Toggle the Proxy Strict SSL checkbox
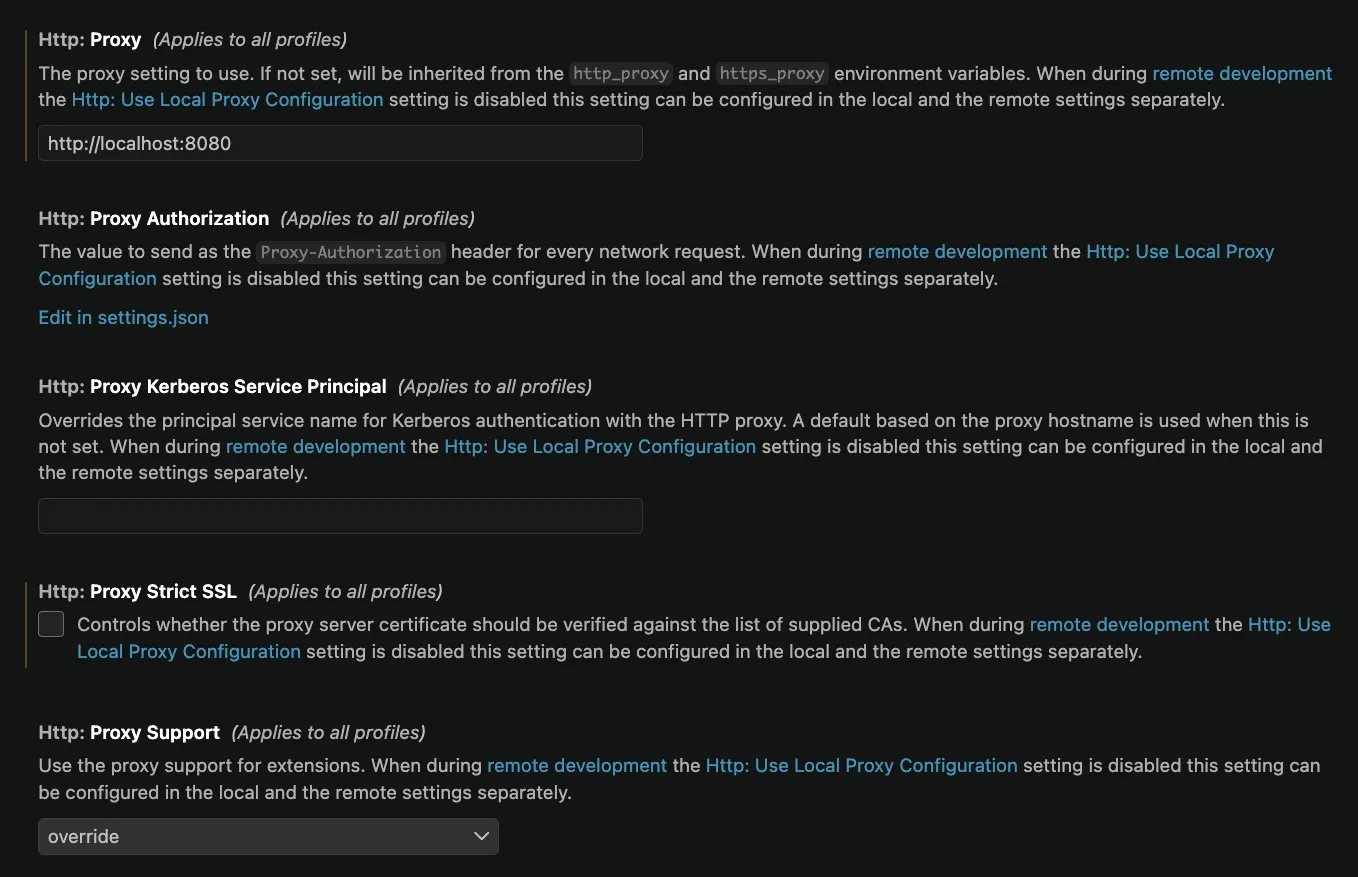The height and width of the screenshot is (877, 1358). tap(51, 625)
